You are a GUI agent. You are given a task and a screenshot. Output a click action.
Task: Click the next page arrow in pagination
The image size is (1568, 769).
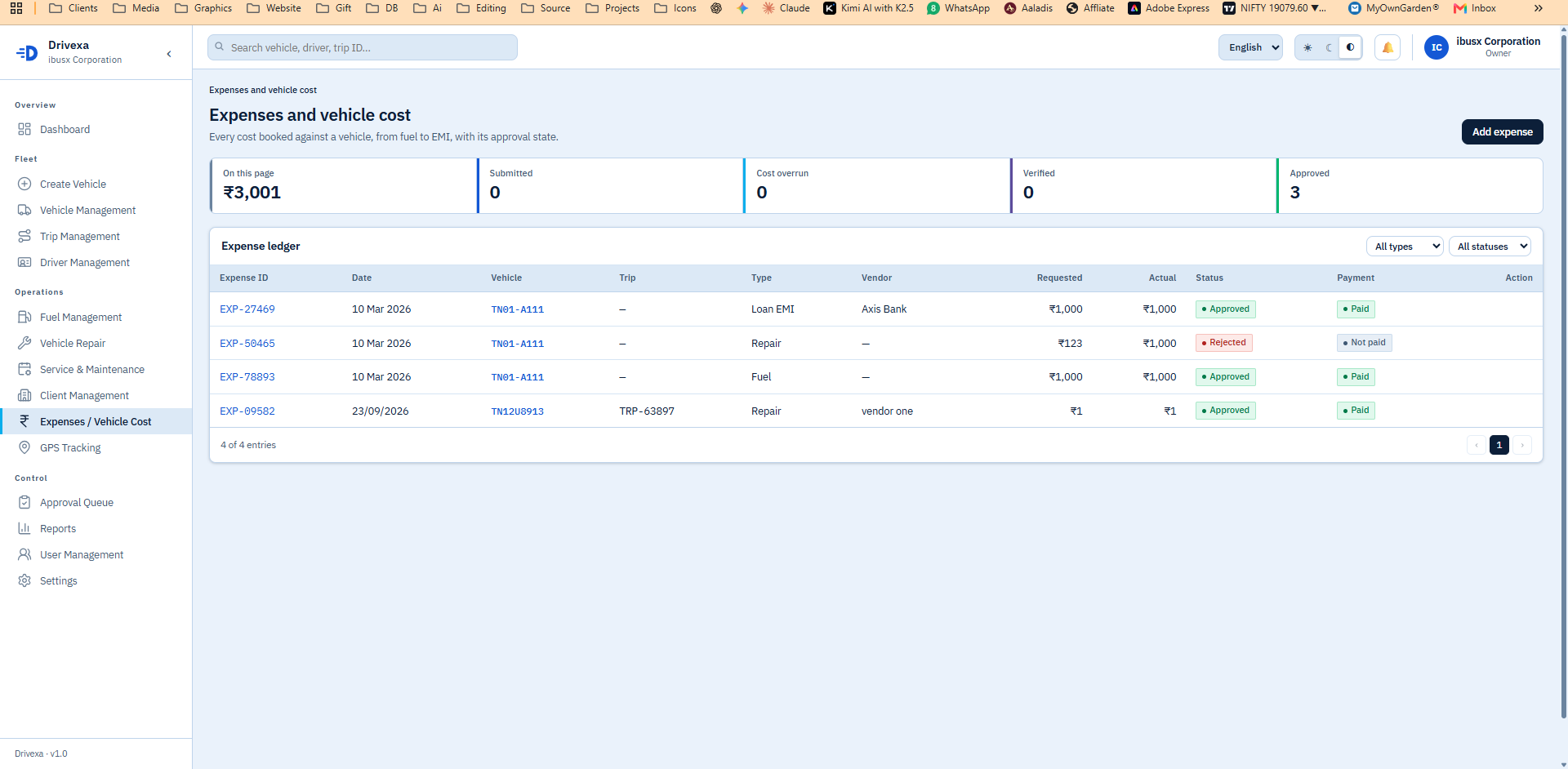pos(1522,445)
